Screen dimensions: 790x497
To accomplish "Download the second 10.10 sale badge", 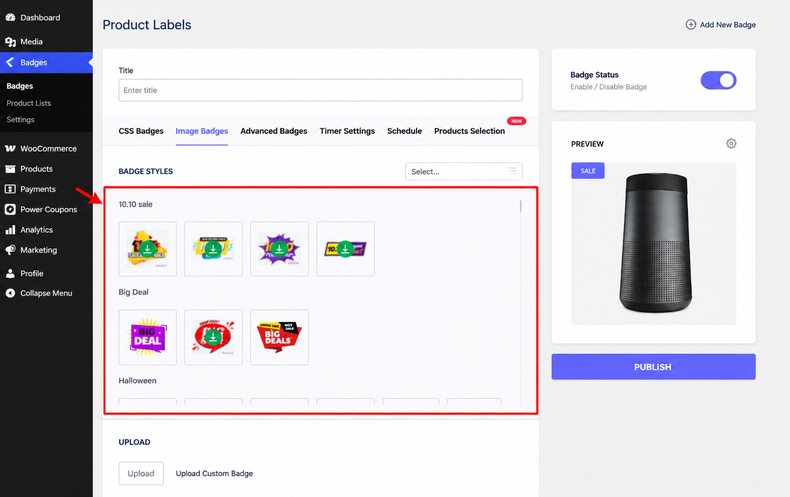I will click(213, 248).
